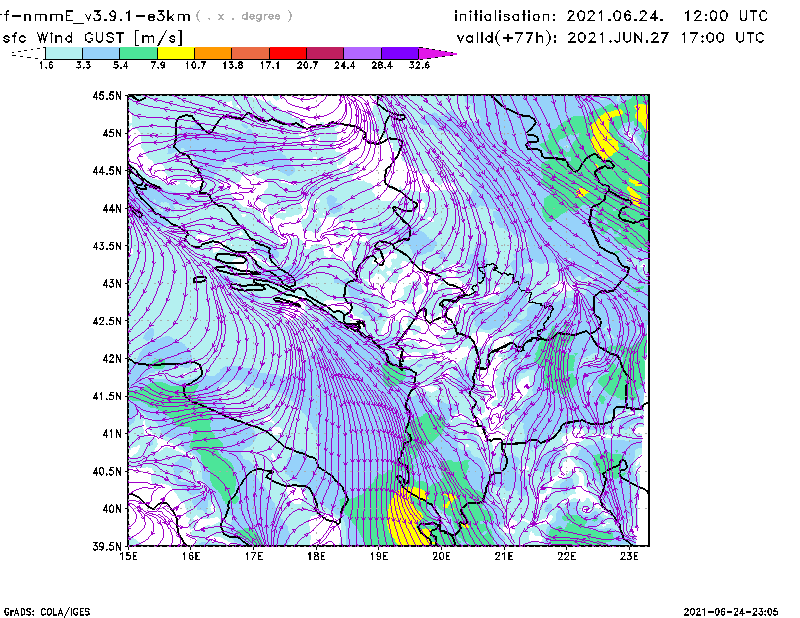This screenshot has height=618, width=800.
Task: Click the '41.5N' latitude label
Action: click(x=108, y=396)
